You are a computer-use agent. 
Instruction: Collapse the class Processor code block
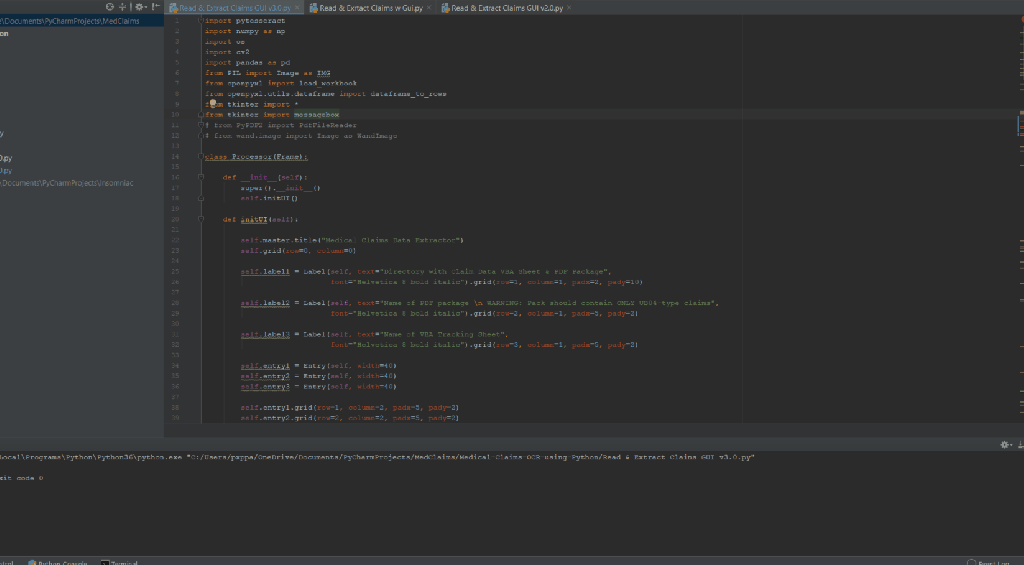point(201,157)
